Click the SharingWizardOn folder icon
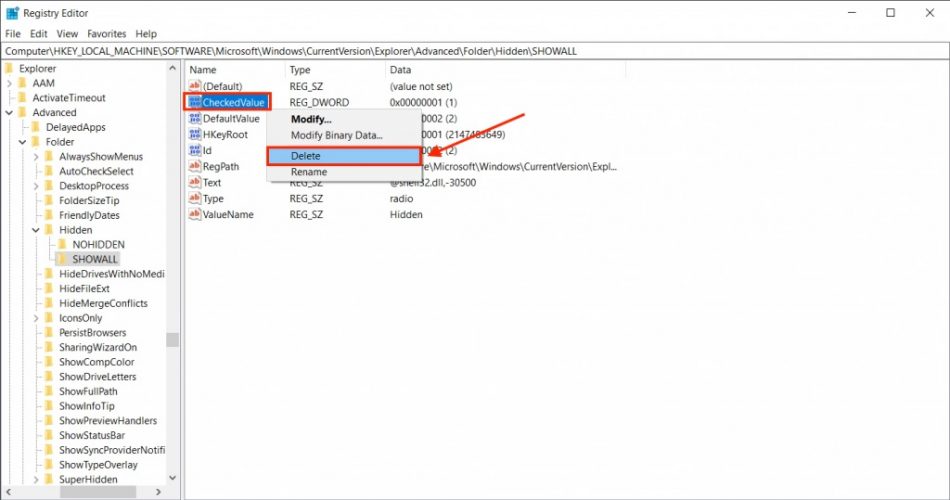The width and height of the screenshot is (950, 500). point(50,347)
